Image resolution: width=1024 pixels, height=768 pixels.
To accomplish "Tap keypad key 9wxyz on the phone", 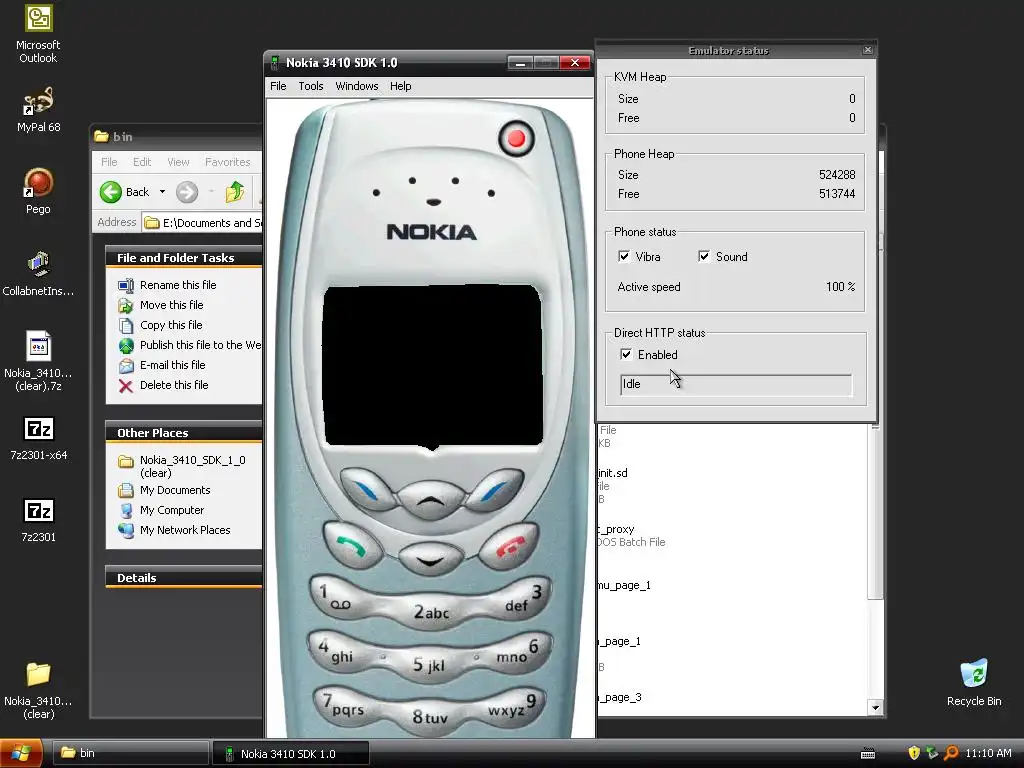I will (x=515, y=707).
